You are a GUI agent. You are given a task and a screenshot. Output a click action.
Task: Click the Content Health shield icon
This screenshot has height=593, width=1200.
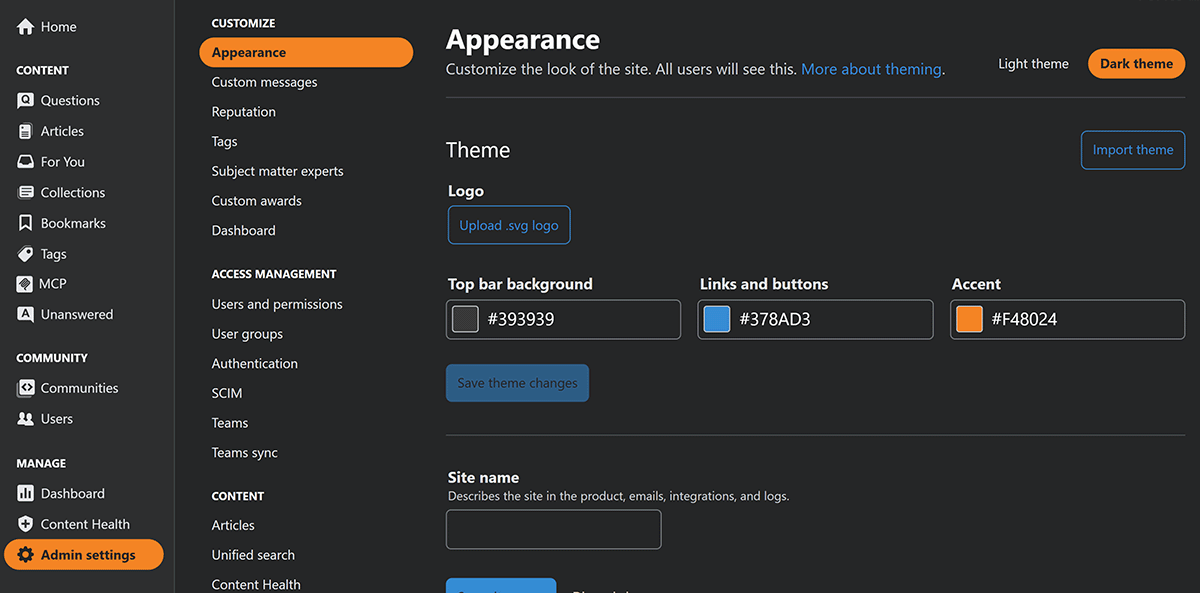coord(26,524)
